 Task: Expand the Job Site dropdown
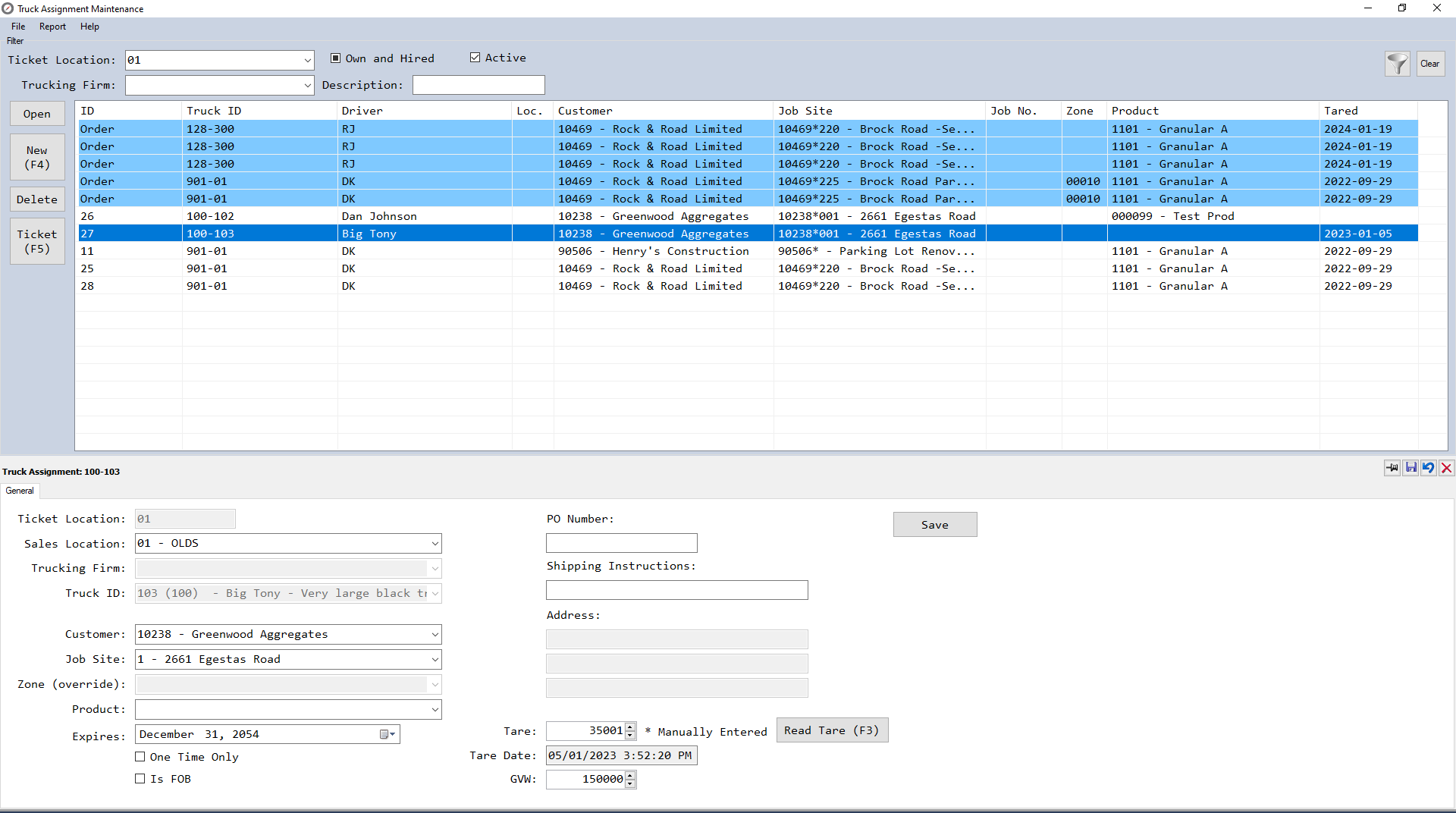[435, 659]
